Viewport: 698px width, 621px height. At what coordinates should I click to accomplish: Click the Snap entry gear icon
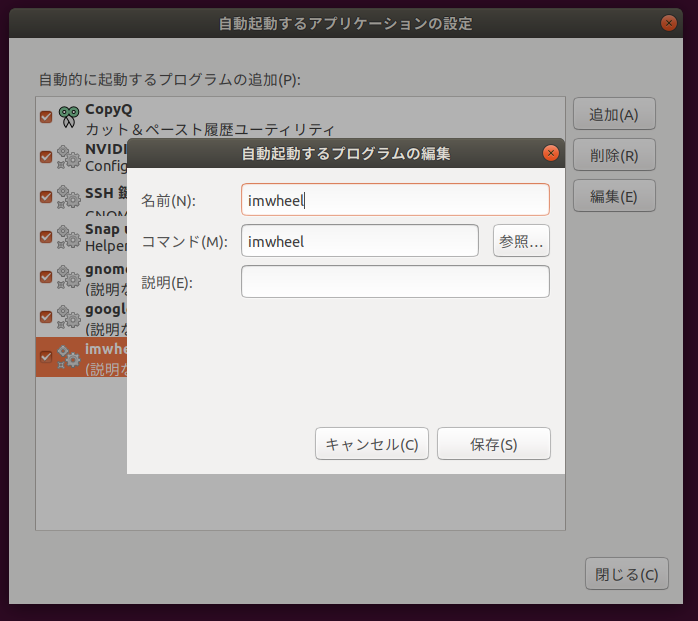69,237
